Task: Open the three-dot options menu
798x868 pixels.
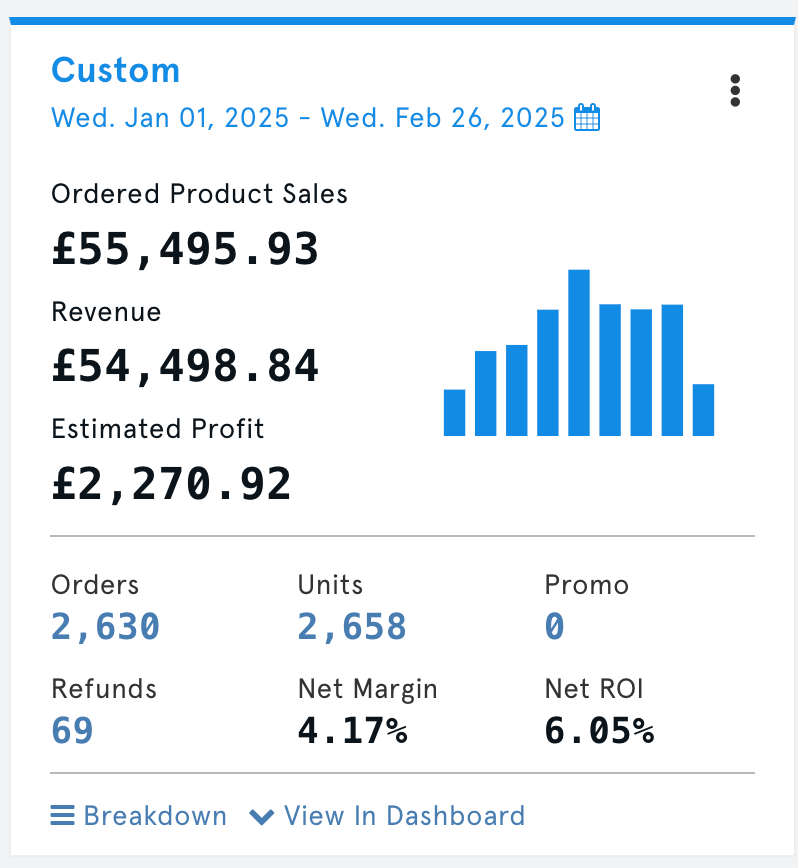Action: 735,91
